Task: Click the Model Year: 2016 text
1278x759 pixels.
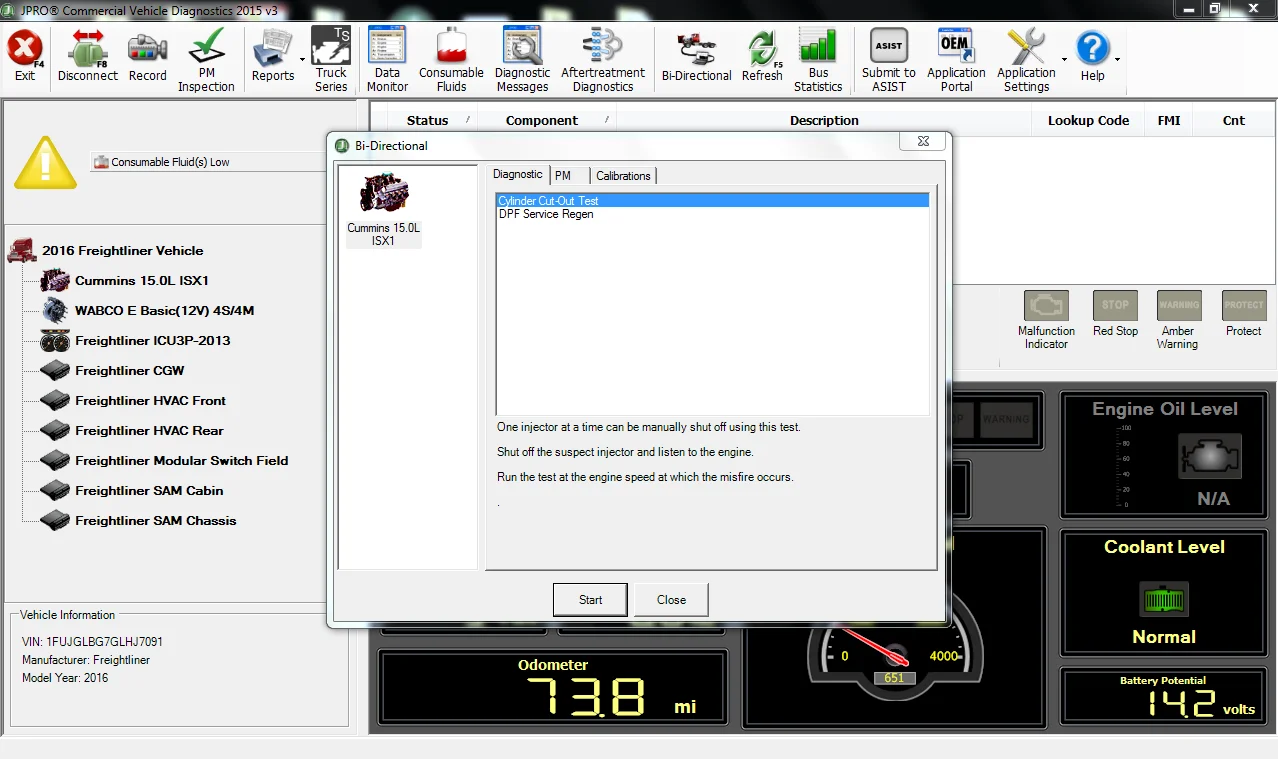Action: (65, 678)
